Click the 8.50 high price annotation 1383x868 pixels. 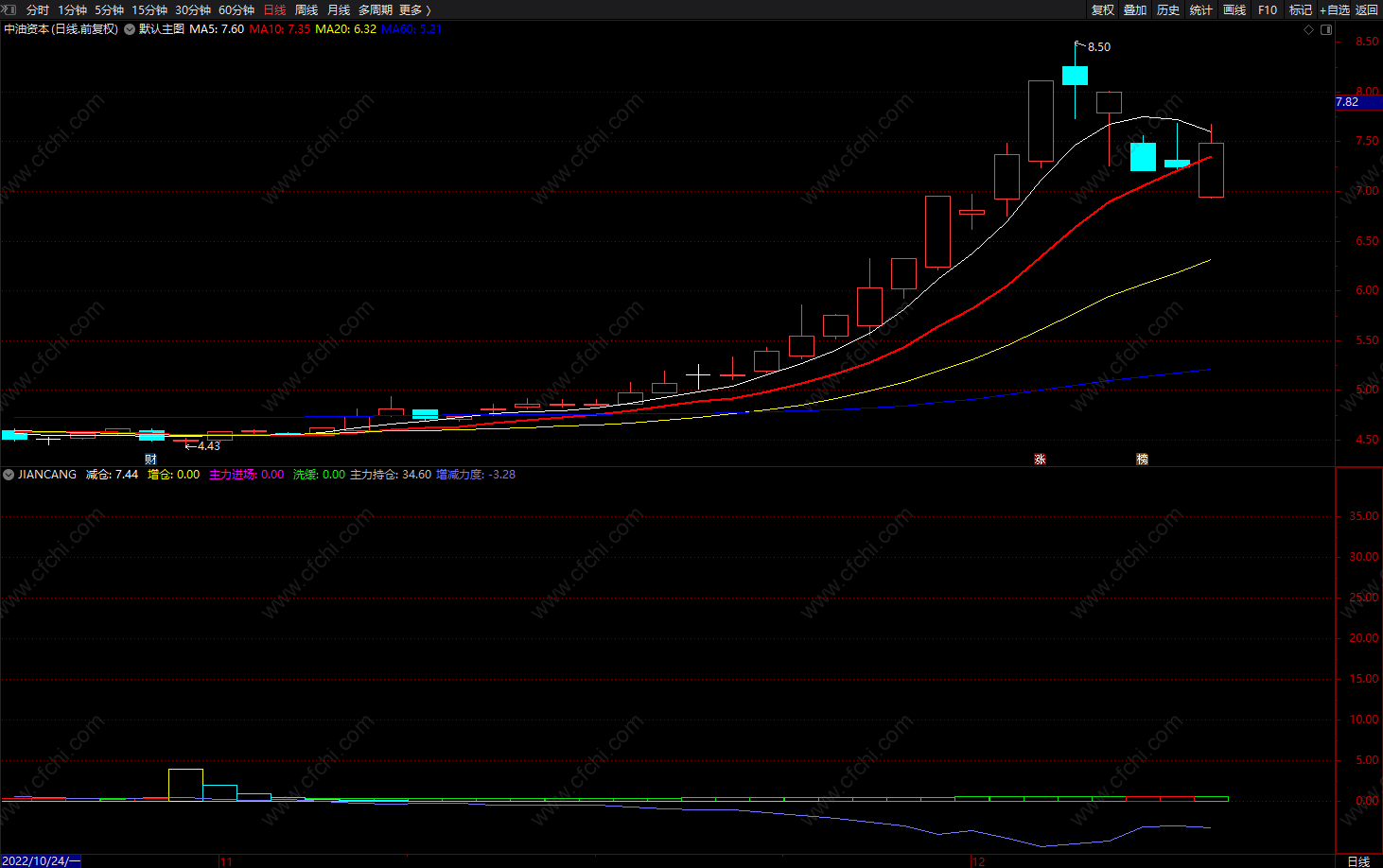point(1098,47)
